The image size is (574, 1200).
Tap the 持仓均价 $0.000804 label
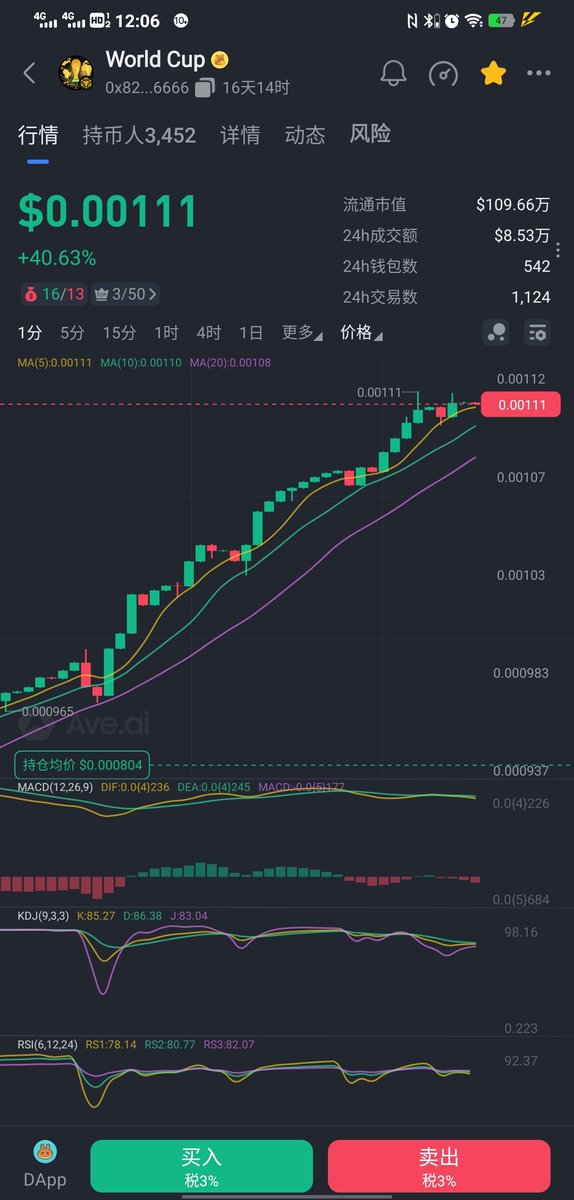84,765
